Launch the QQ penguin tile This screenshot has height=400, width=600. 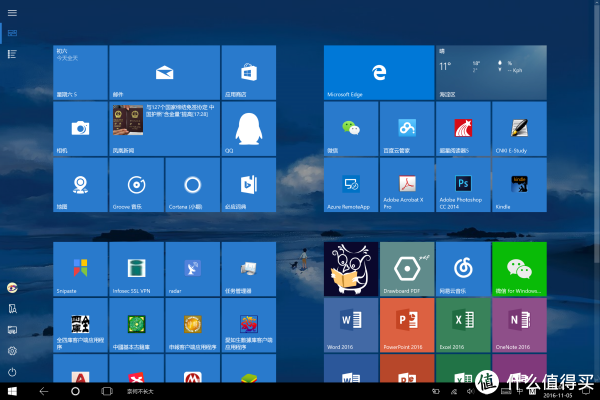[249, 129]
